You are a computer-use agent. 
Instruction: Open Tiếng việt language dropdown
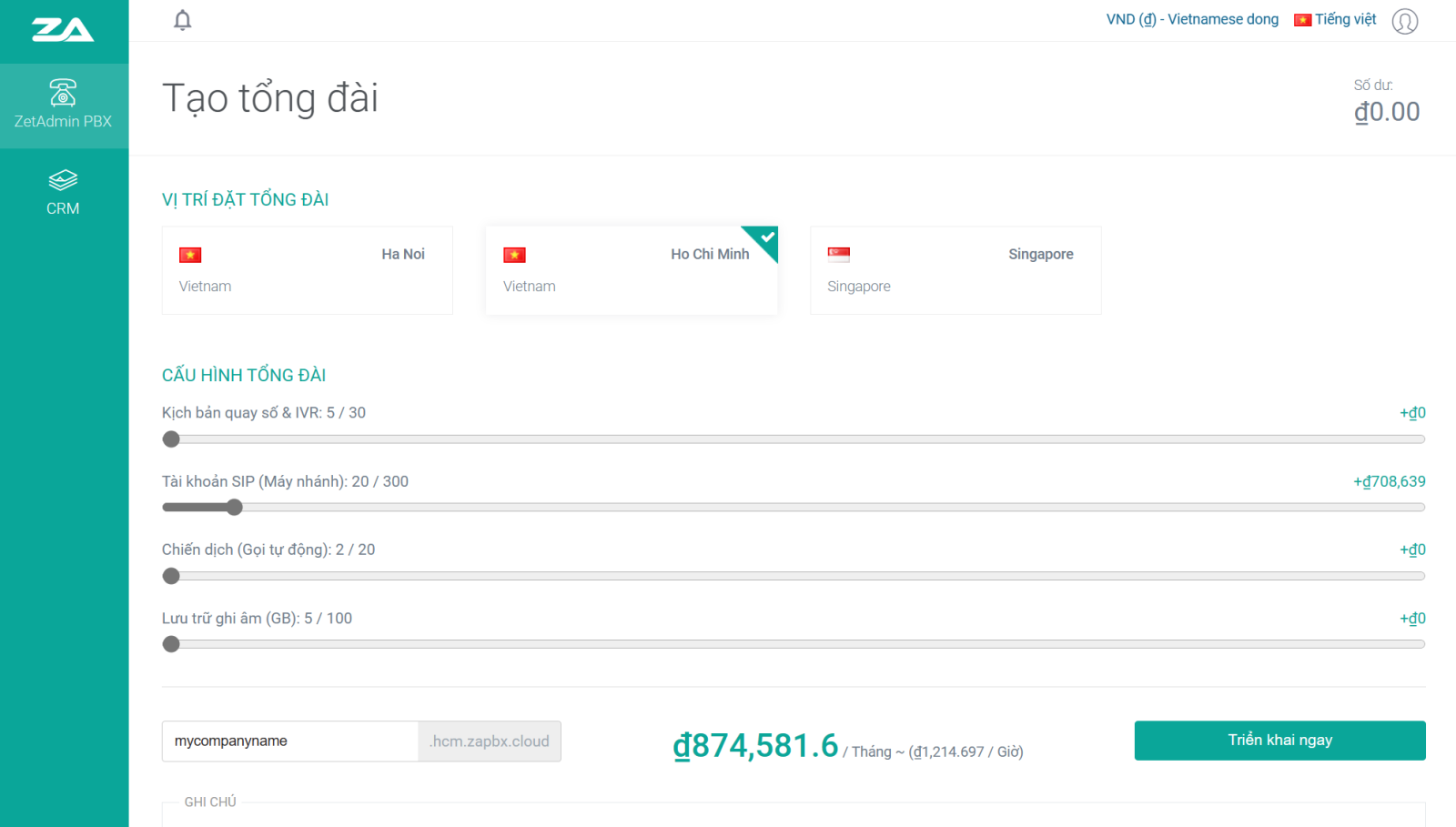(1335, 19)
